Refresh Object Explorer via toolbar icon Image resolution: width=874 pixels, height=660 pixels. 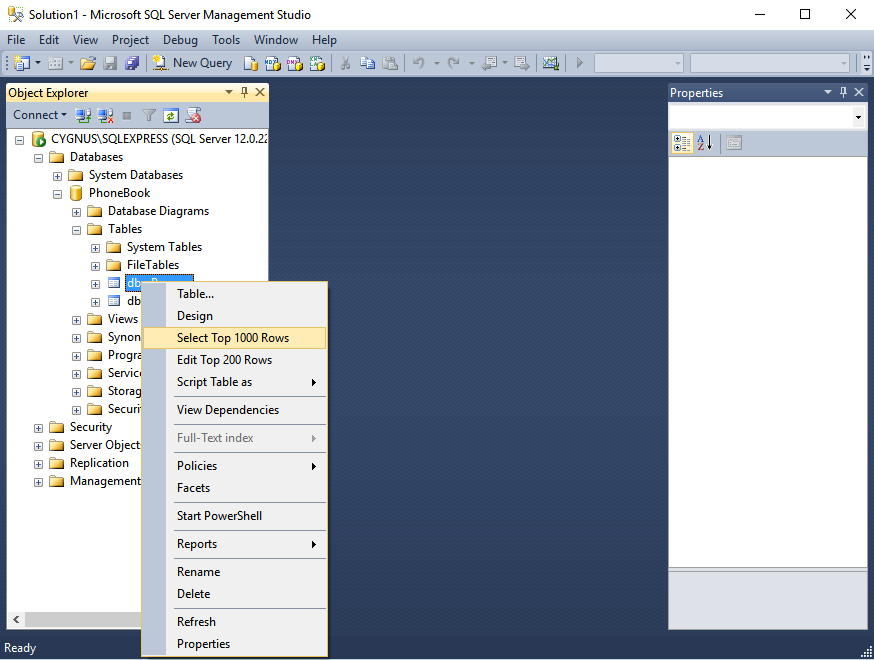pos(171,115)
